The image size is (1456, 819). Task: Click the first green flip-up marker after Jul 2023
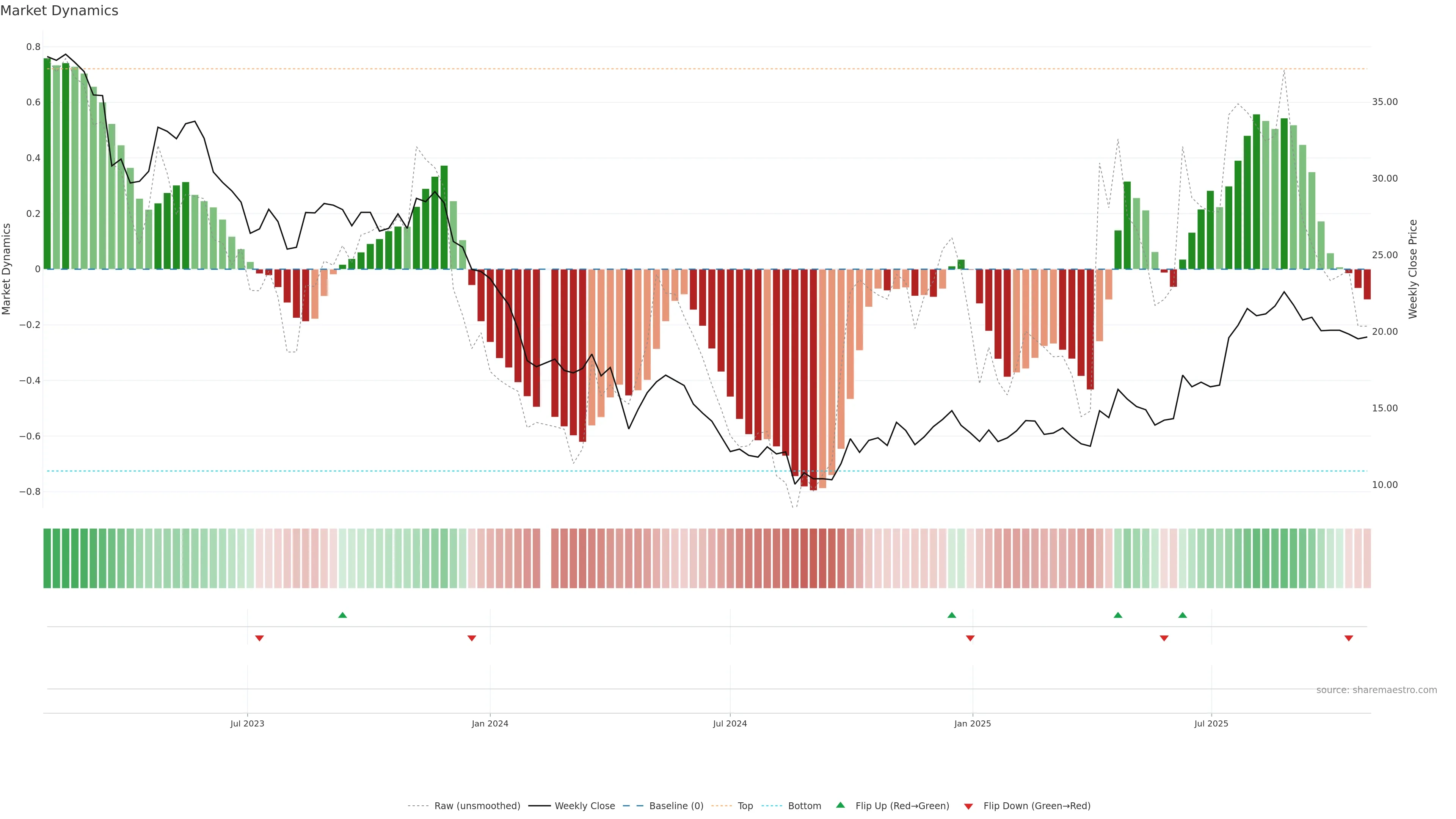click(x=342, y=615)
